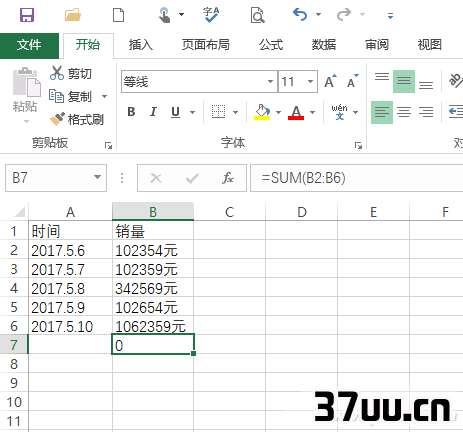Click the Save icon in quick access toolbar
The height and width of the screenshot is (432, 463).
point(27,15)
